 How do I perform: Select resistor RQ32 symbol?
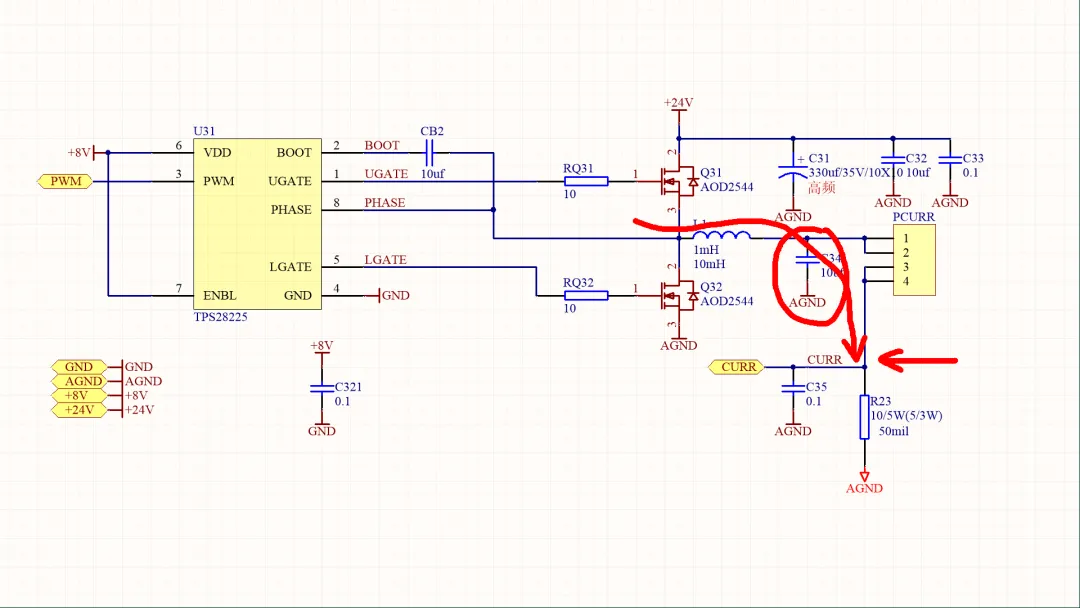[x=586, y=296]
